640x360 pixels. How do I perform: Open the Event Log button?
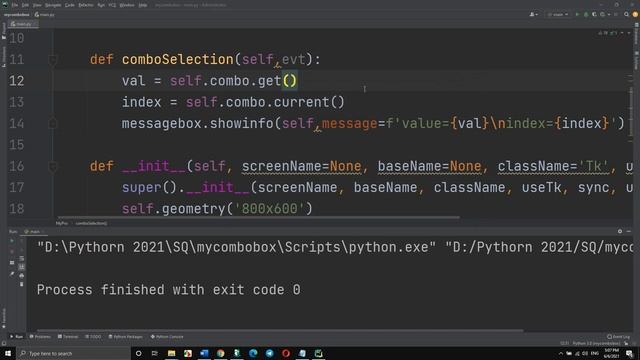618,337
